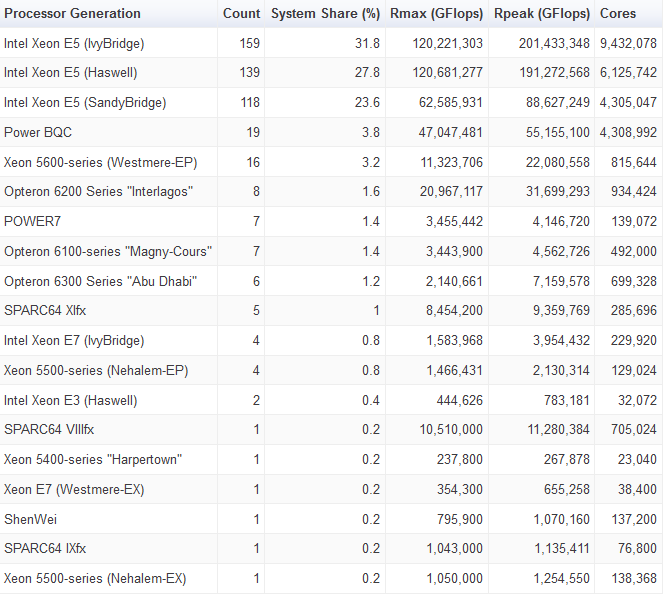This screenshot has width=665, height=595.
Task: Select cores value 815,644
Action: click(634, 162)
